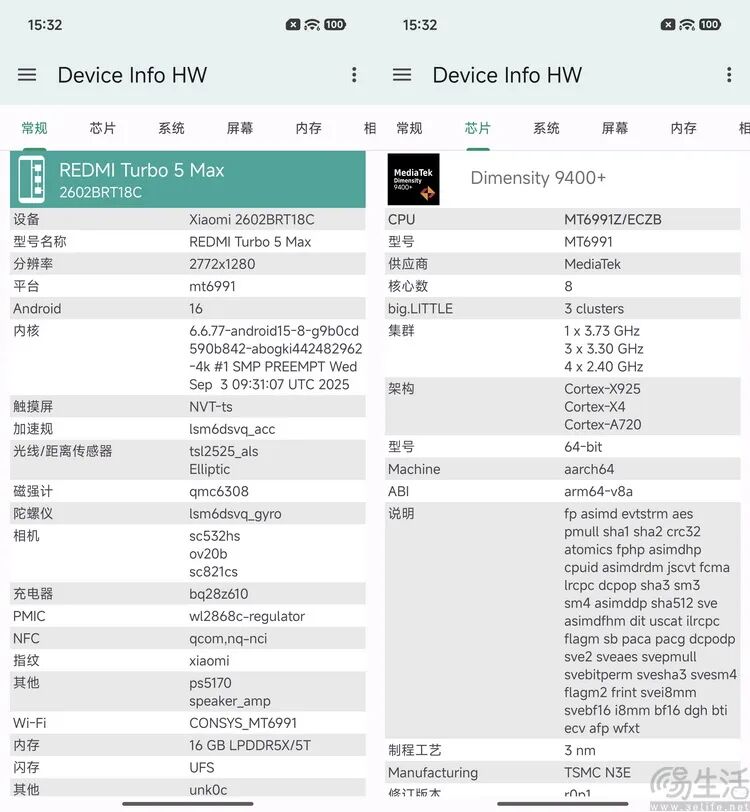Tap the Cortex-X925 architecture entry
Screen dimensions: 750x812
click(602, 389)
